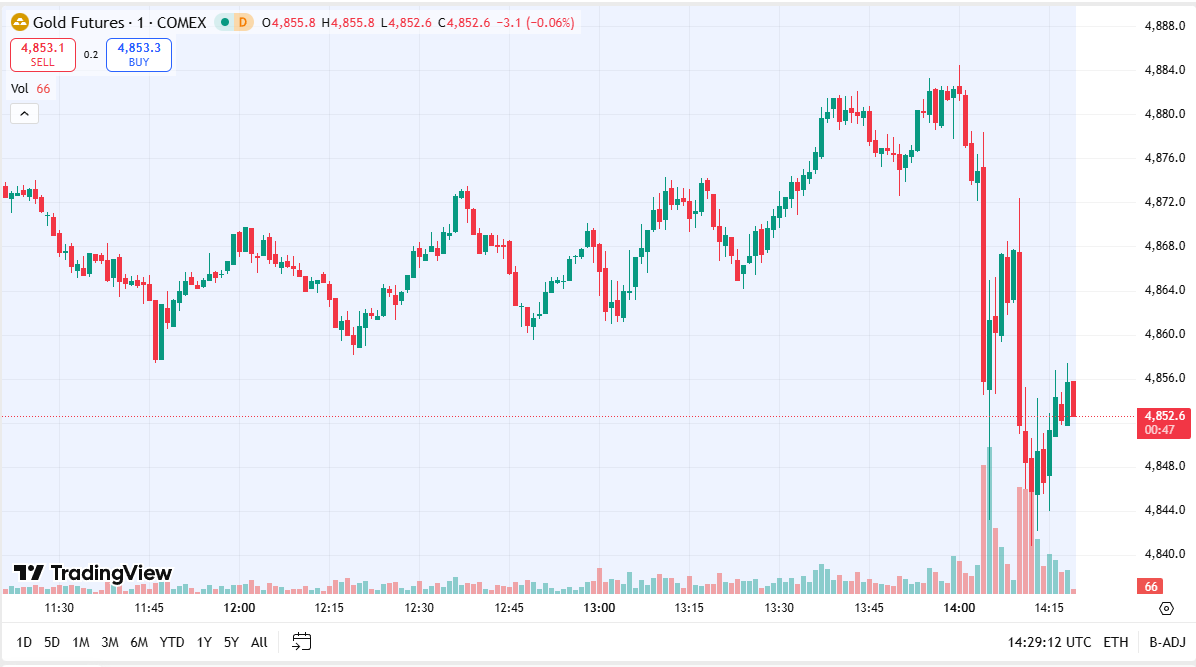The width and height of the screenshot is (1196, 667).
Task: Toggle B-ADJ back-adjustment setting
Action: [x=1166, y=642]
